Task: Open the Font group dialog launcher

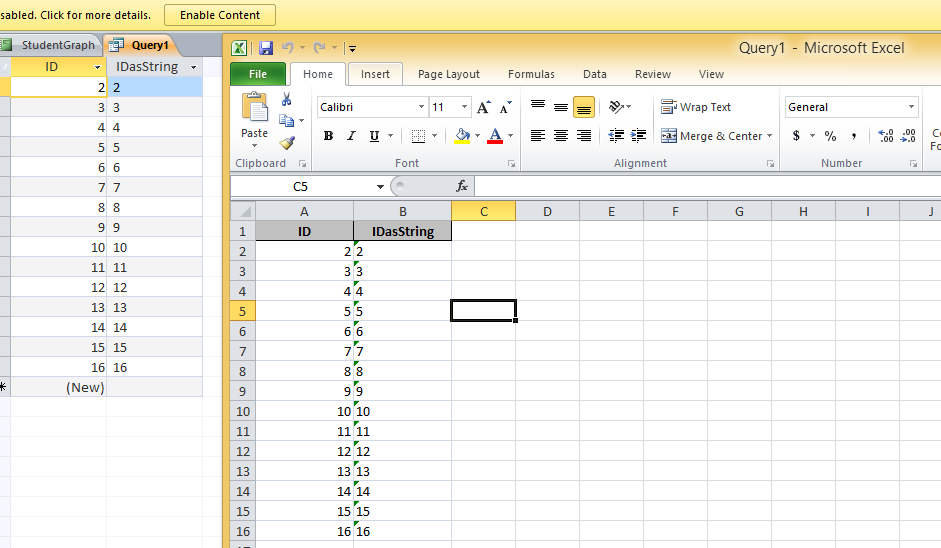Action: [x=511, y=164]
